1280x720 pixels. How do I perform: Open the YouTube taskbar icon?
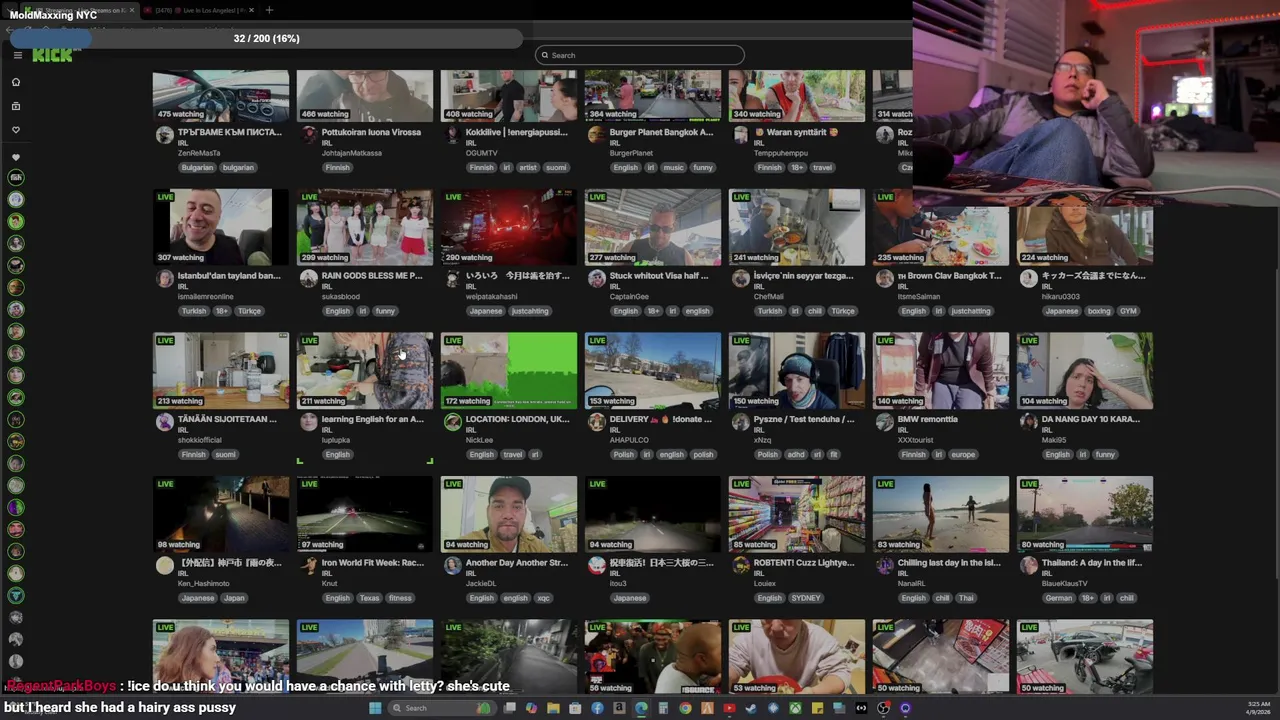(729, 708)
